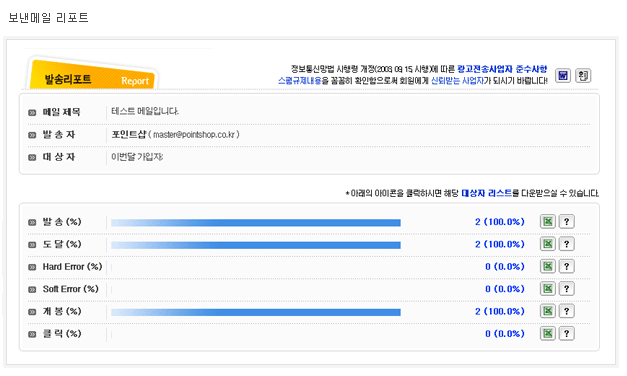The width and height of the screenshot is (627, 376).
Task: Download Excel list for 발송 (%) row
Action: click(x=548, y=221)
